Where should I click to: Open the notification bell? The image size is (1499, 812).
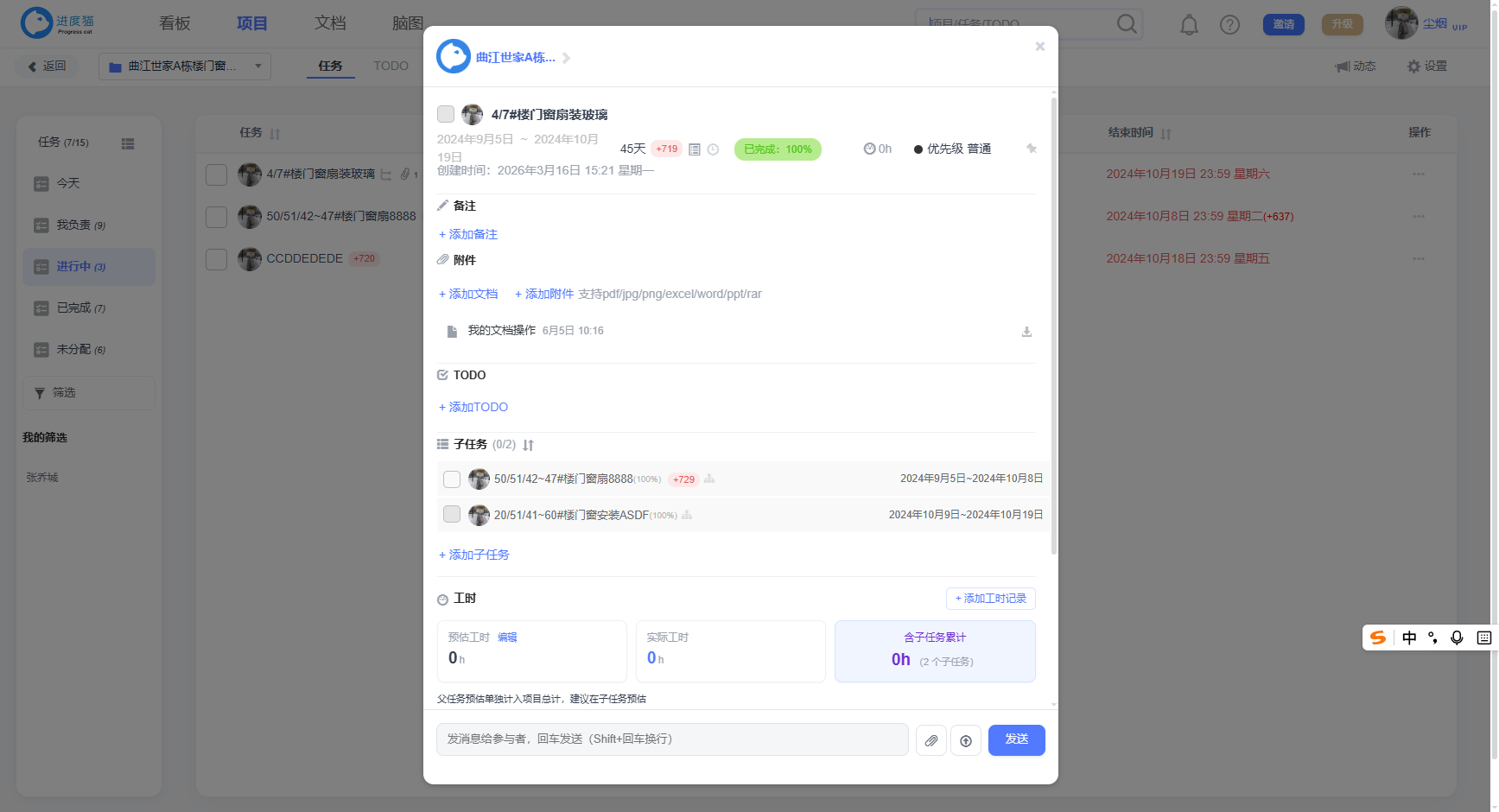tap(1190, 24)
